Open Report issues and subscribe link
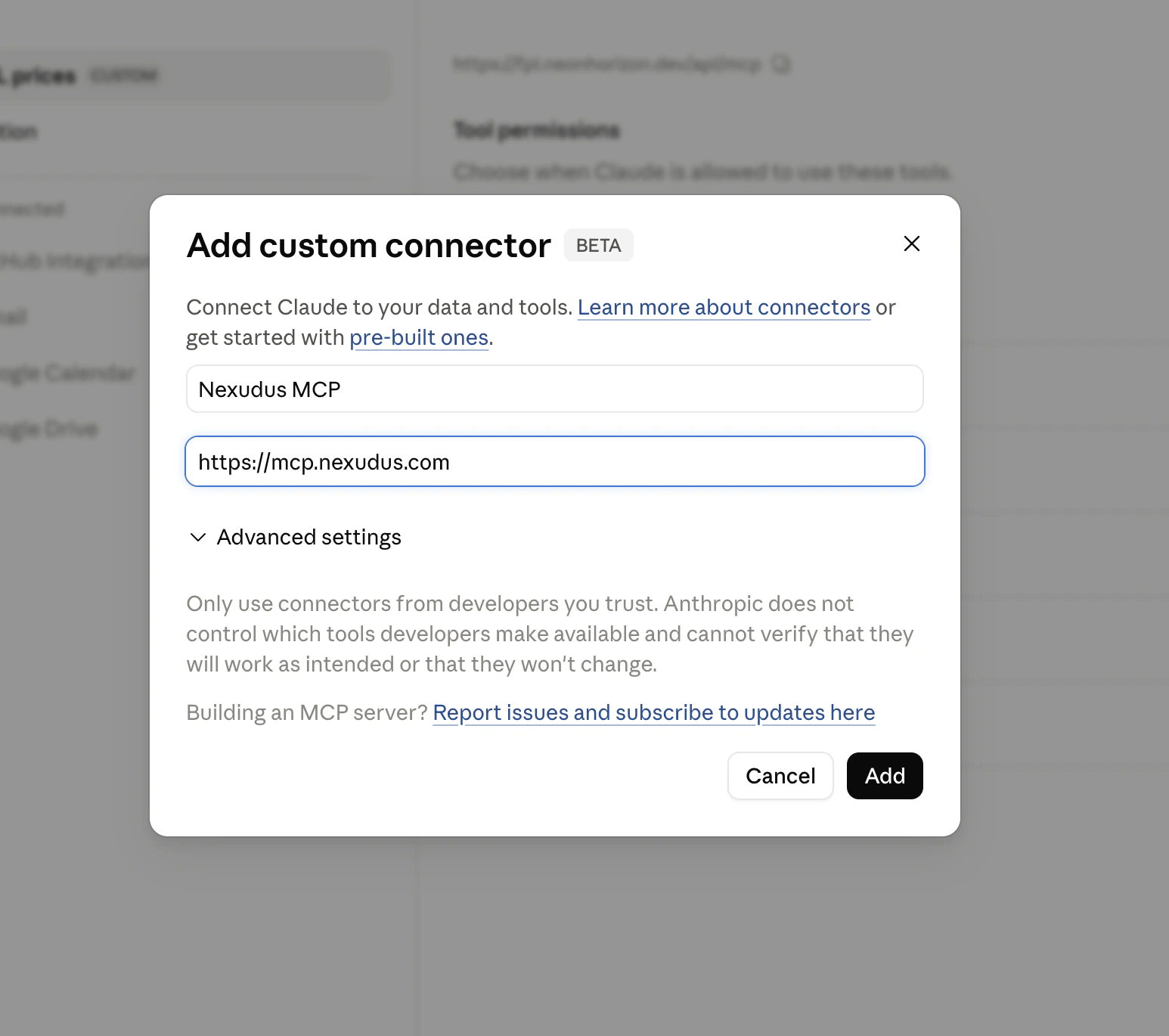 click(654, 712)
